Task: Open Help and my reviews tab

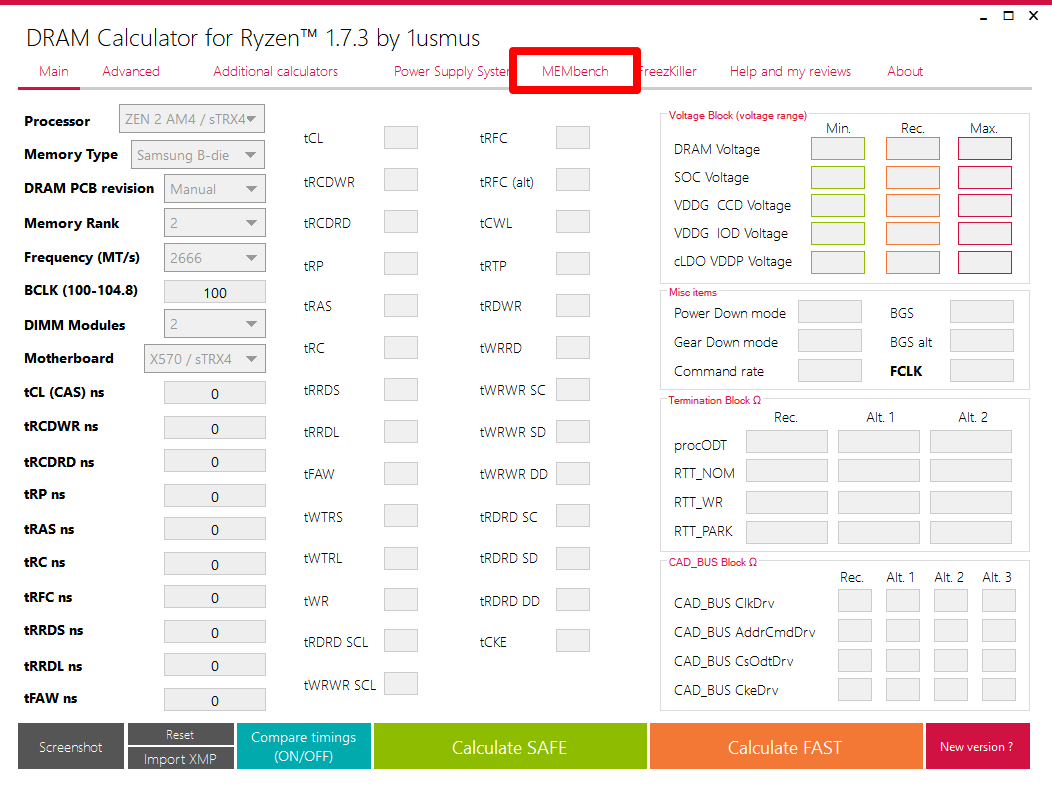Action: click(790, 71)
